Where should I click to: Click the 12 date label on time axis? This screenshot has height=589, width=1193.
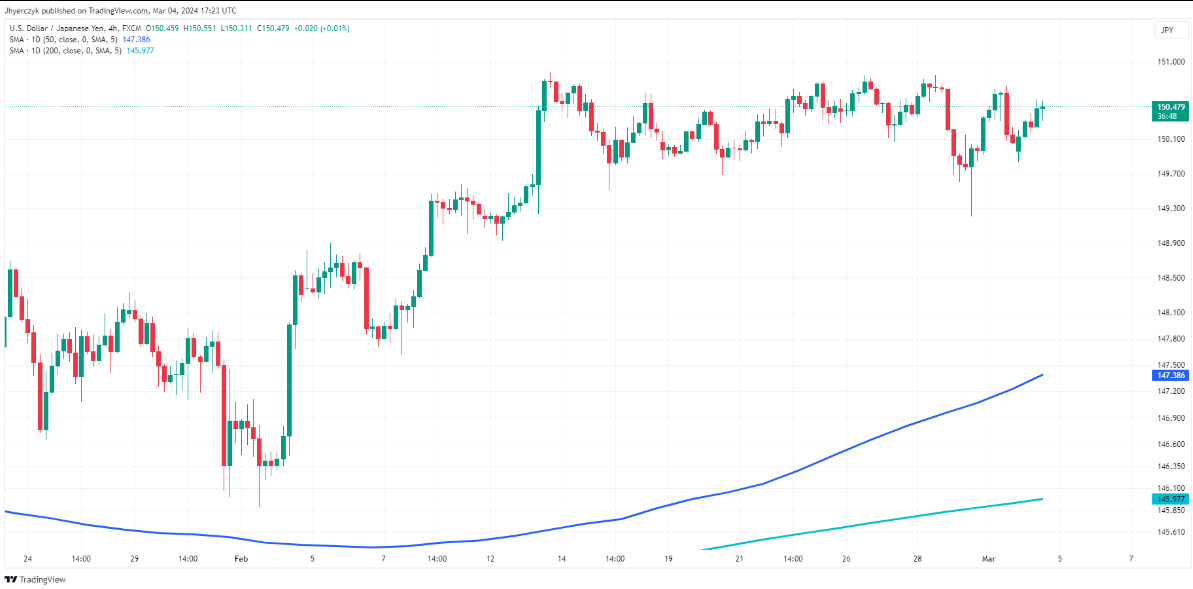pos(489,558)
